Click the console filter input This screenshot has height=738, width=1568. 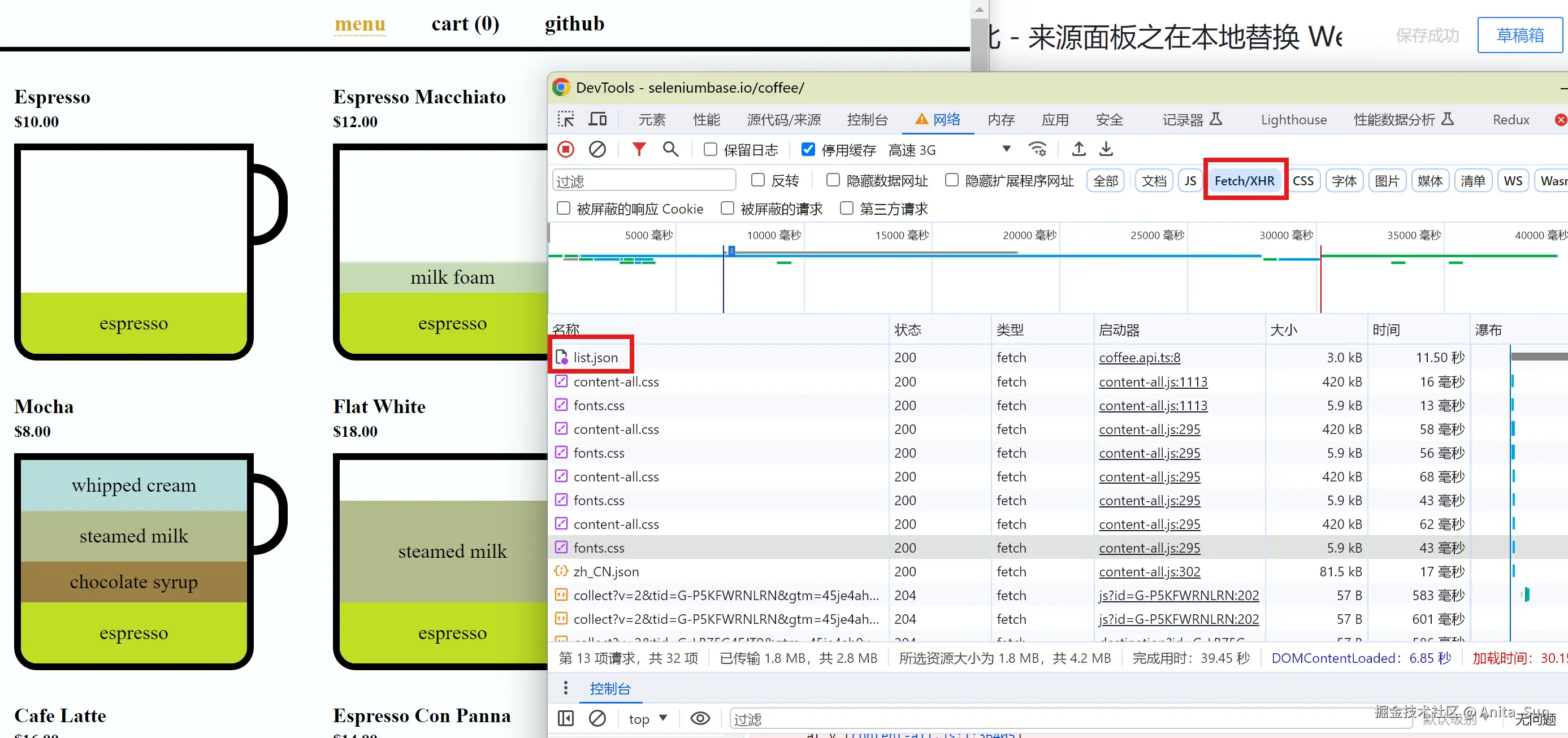1070,719
